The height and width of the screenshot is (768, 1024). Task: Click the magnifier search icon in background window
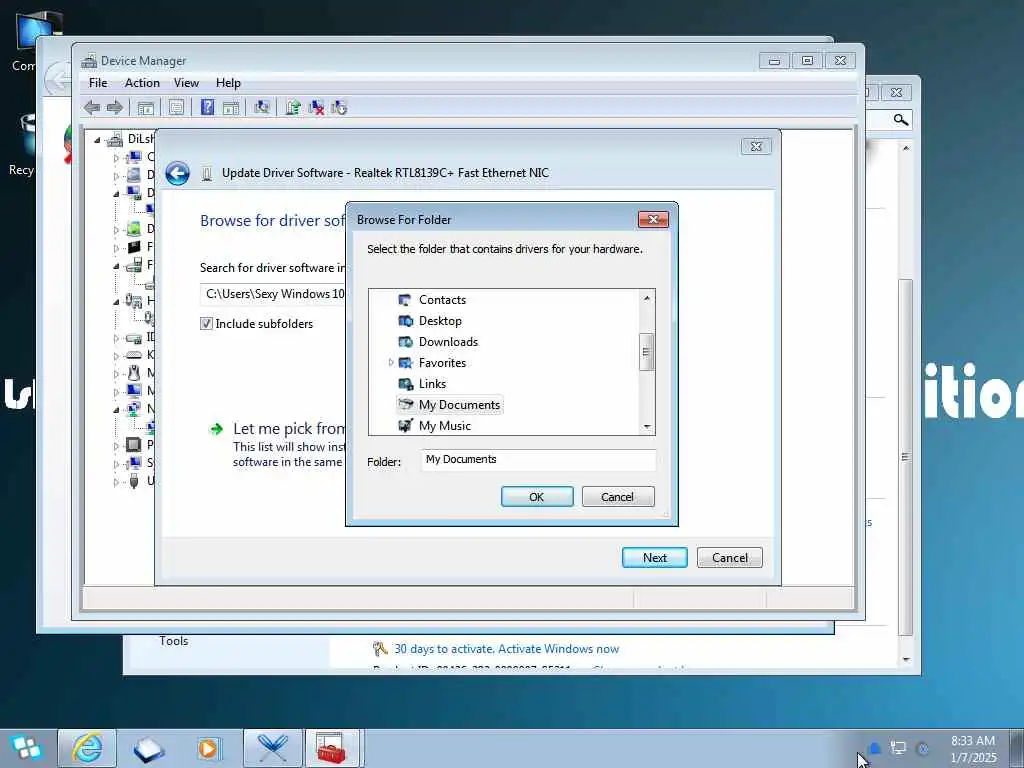pyautogui.click(x=901, y=120)
